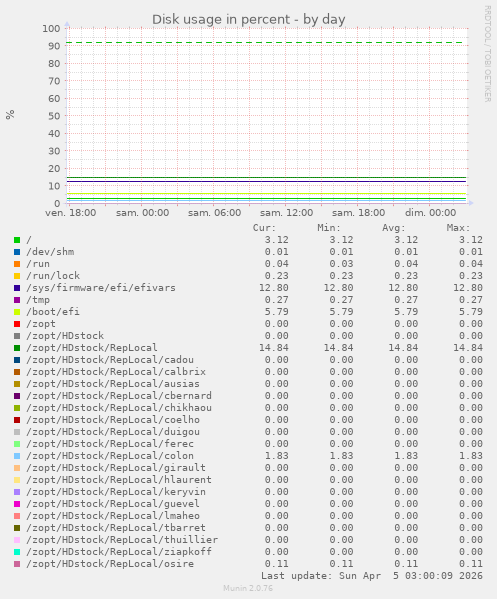Select the /zopt/HDstock/RepLocal legend label

[x=92, y=348]
